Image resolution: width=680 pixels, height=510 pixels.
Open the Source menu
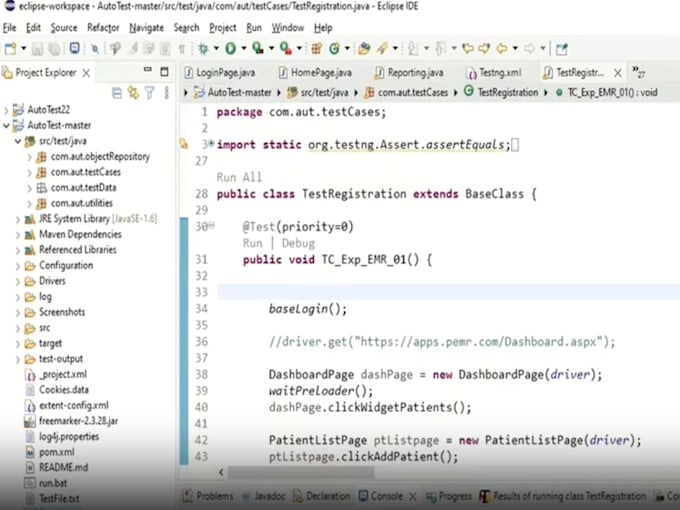[64, 28]
